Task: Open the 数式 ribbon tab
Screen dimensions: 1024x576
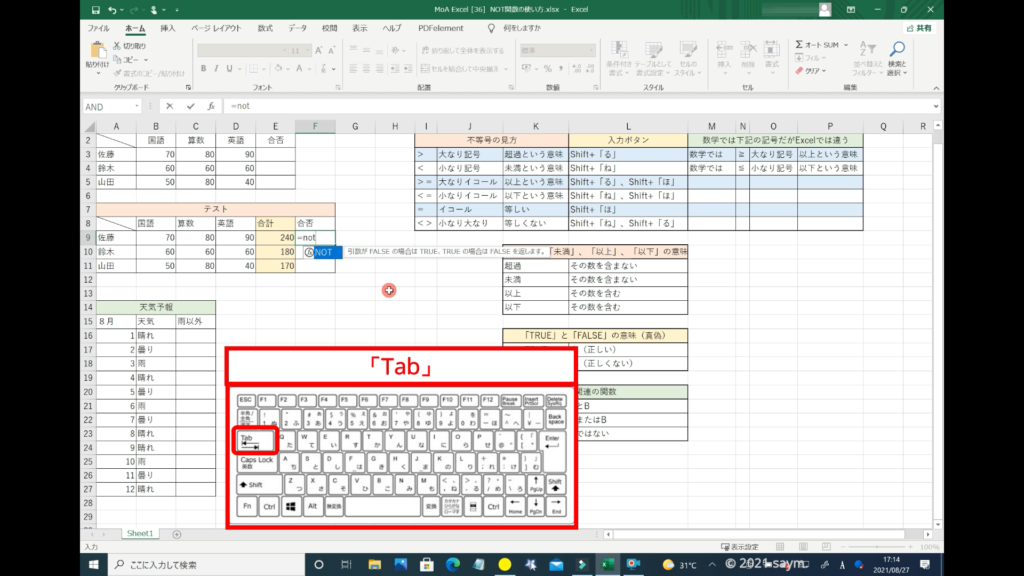Action: click(x=264, y=28)
